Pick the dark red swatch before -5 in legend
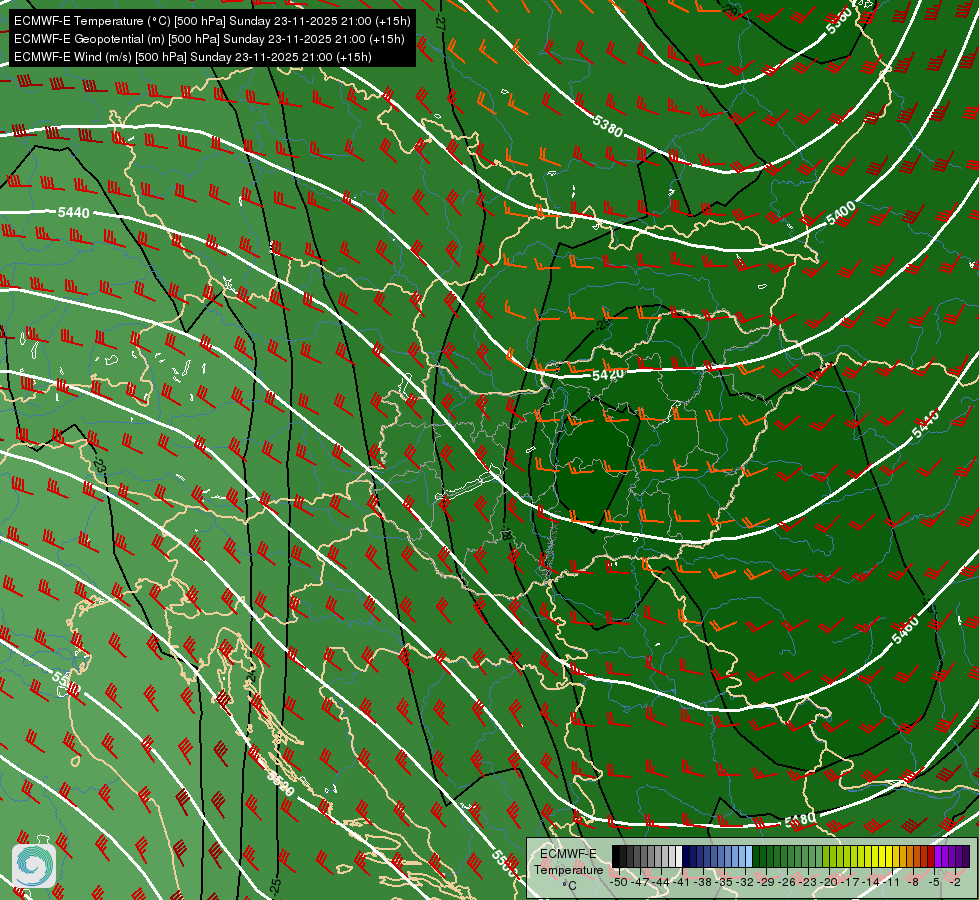Screen dimensions: 979x900 pyautogui.click(x=931, y=856)
